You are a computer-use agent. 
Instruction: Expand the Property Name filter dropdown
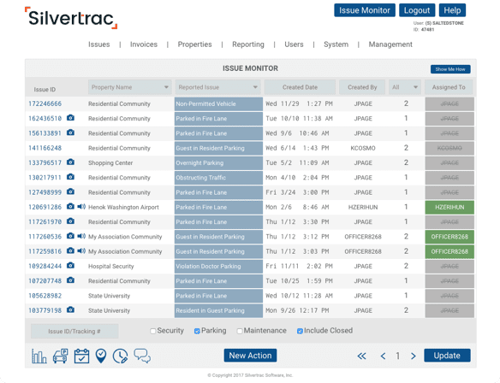coord(130,87)
